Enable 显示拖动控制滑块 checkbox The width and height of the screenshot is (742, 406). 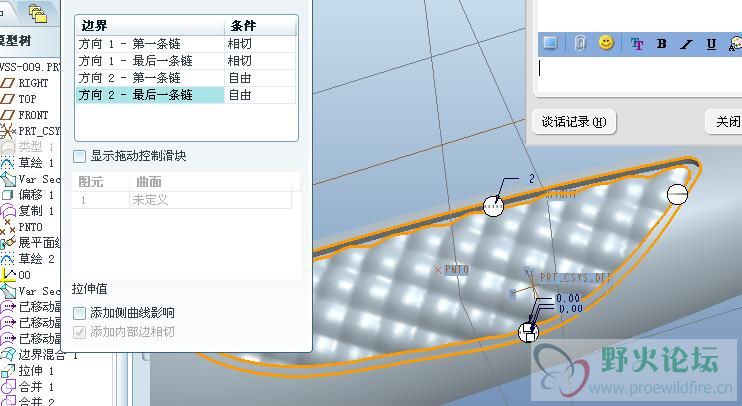[x=80, y=156]
